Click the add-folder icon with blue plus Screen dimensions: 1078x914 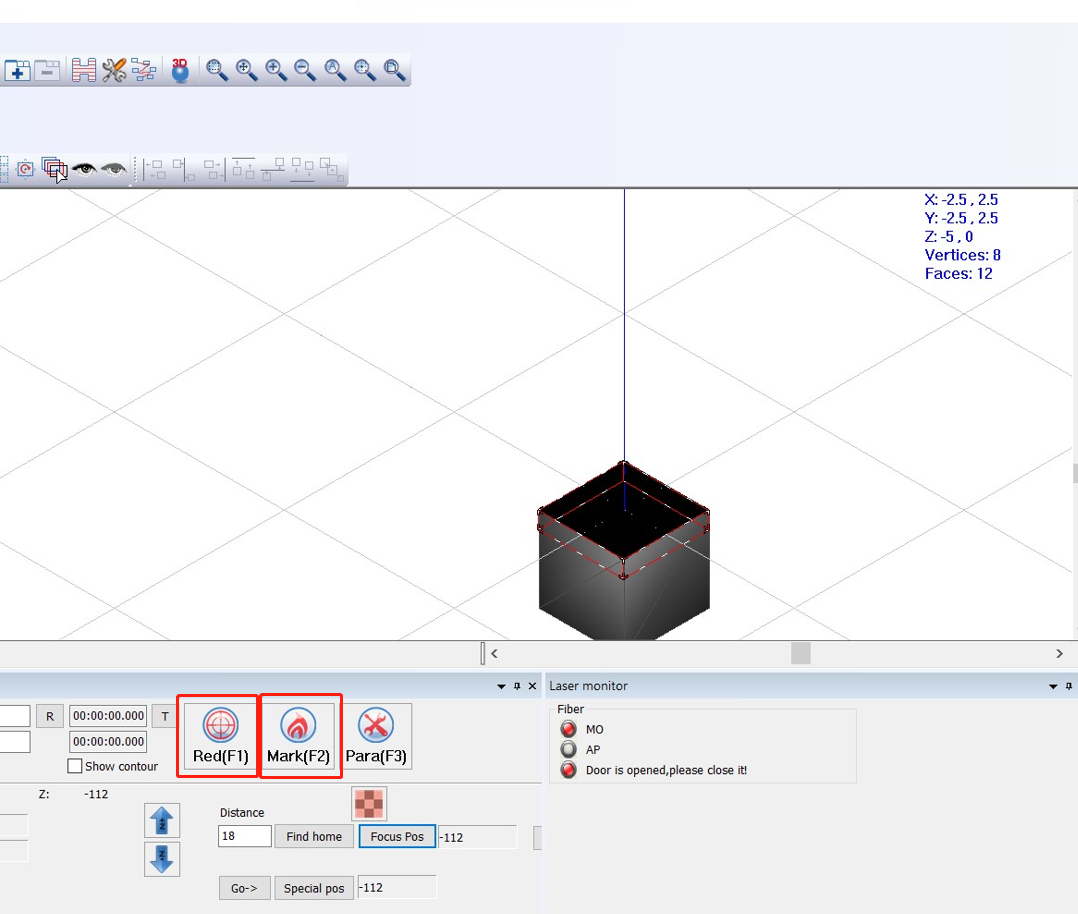[x=17, y=70]
